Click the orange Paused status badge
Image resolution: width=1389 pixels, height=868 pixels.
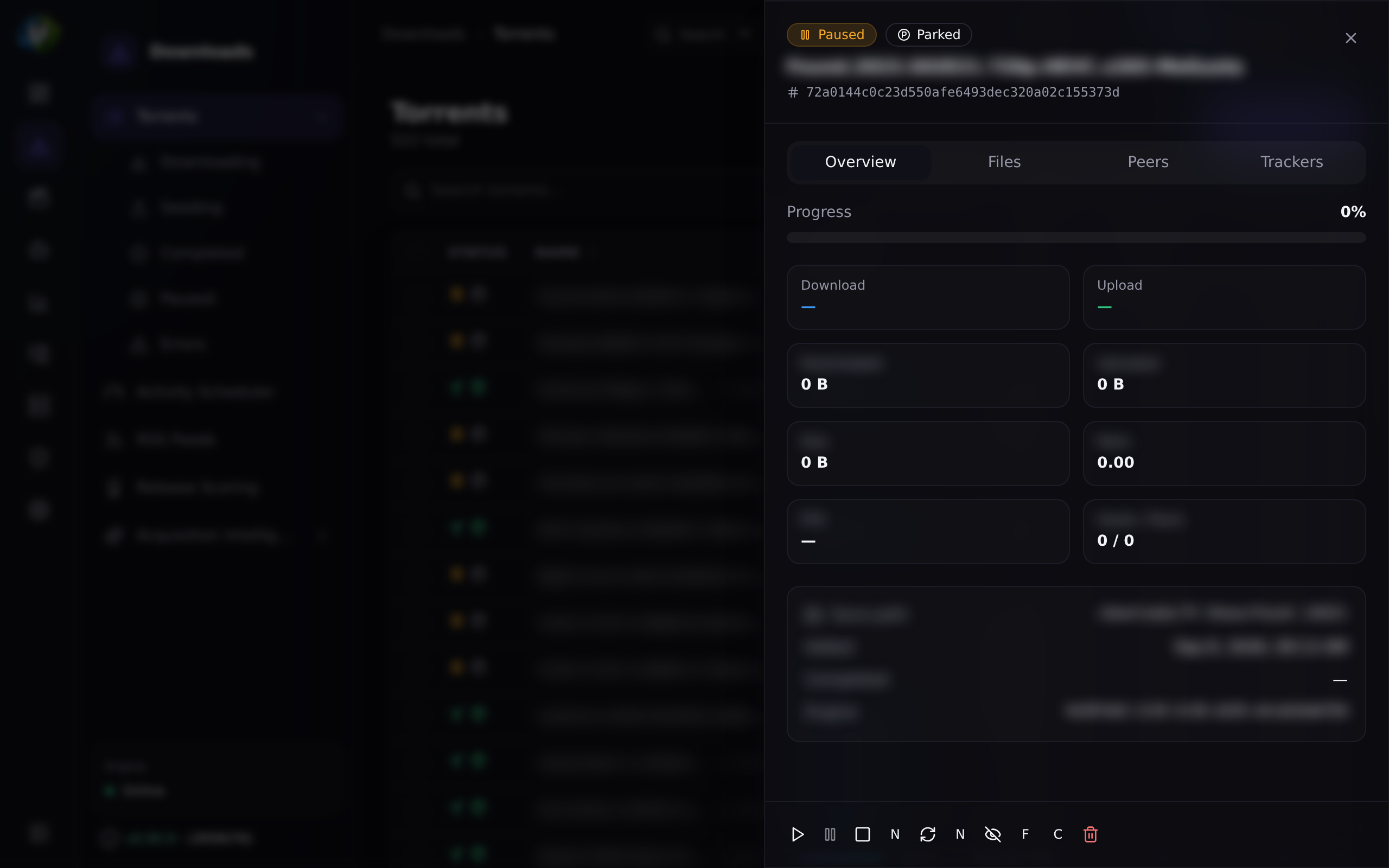point(831,34)
